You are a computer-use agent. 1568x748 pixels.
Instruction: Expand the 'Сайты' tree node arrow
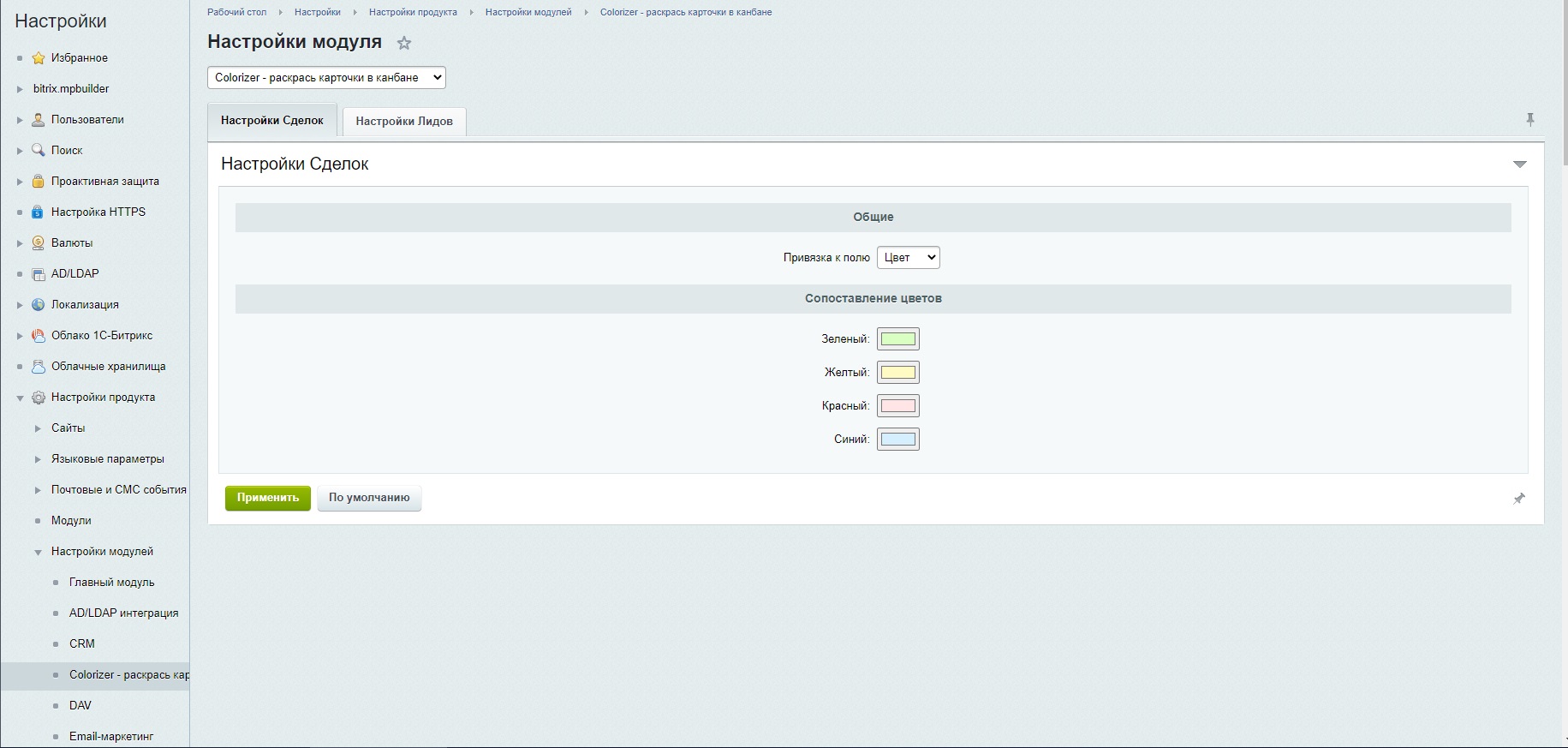38,428
